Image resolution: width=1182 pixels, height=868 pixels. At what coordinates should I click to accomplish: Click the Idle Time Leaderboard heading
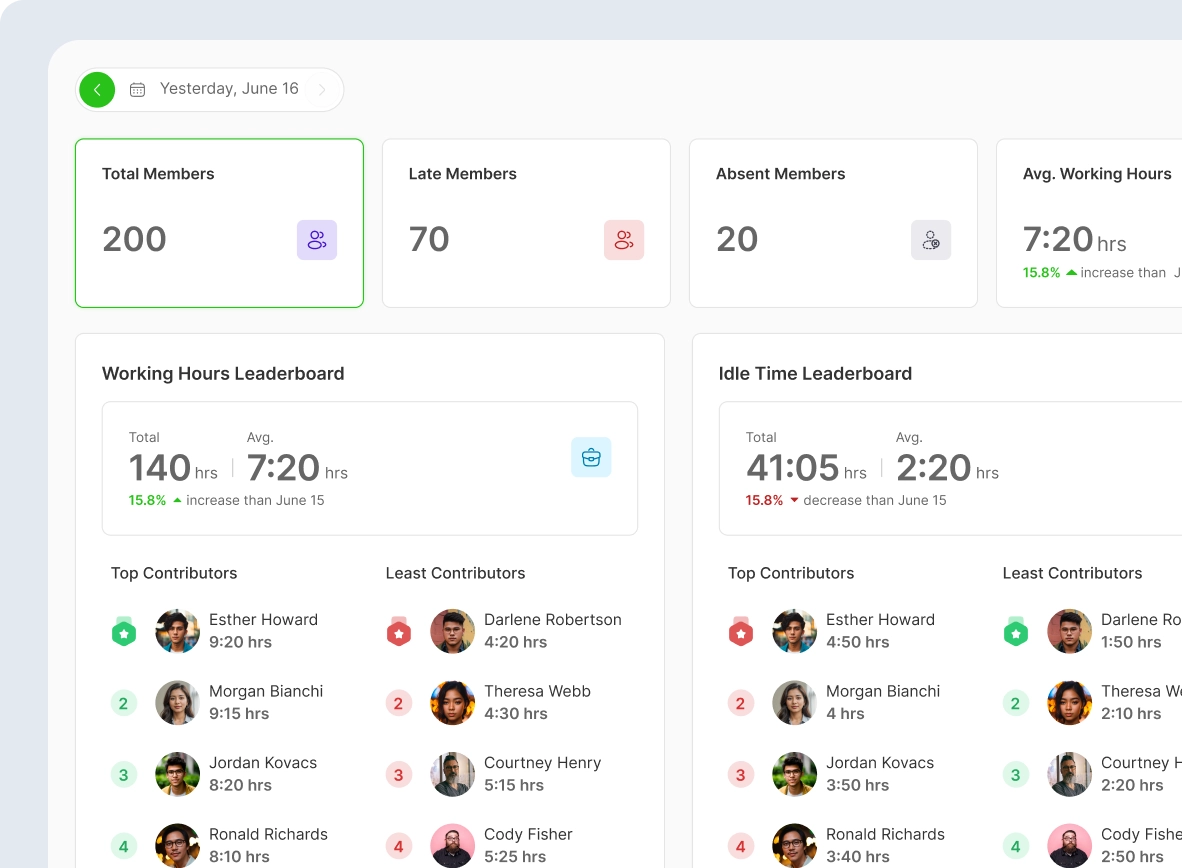click(815, 374)
